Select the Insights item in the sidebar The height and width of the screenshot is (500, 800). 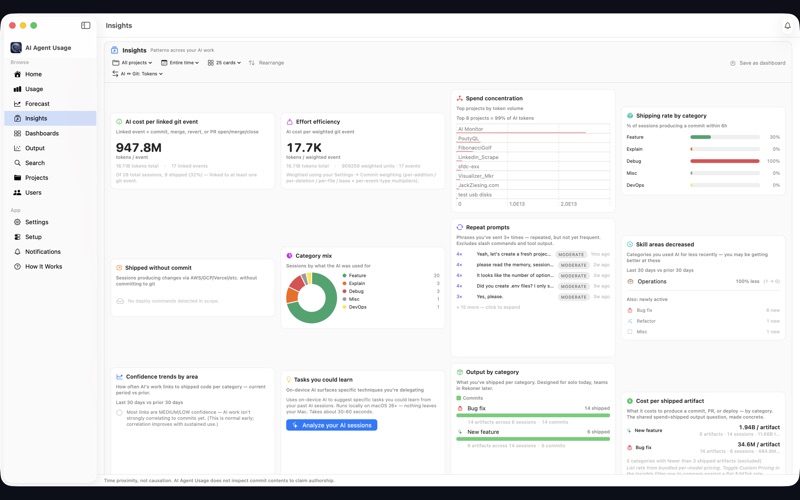pyautogui.click(x=50, y=118)
